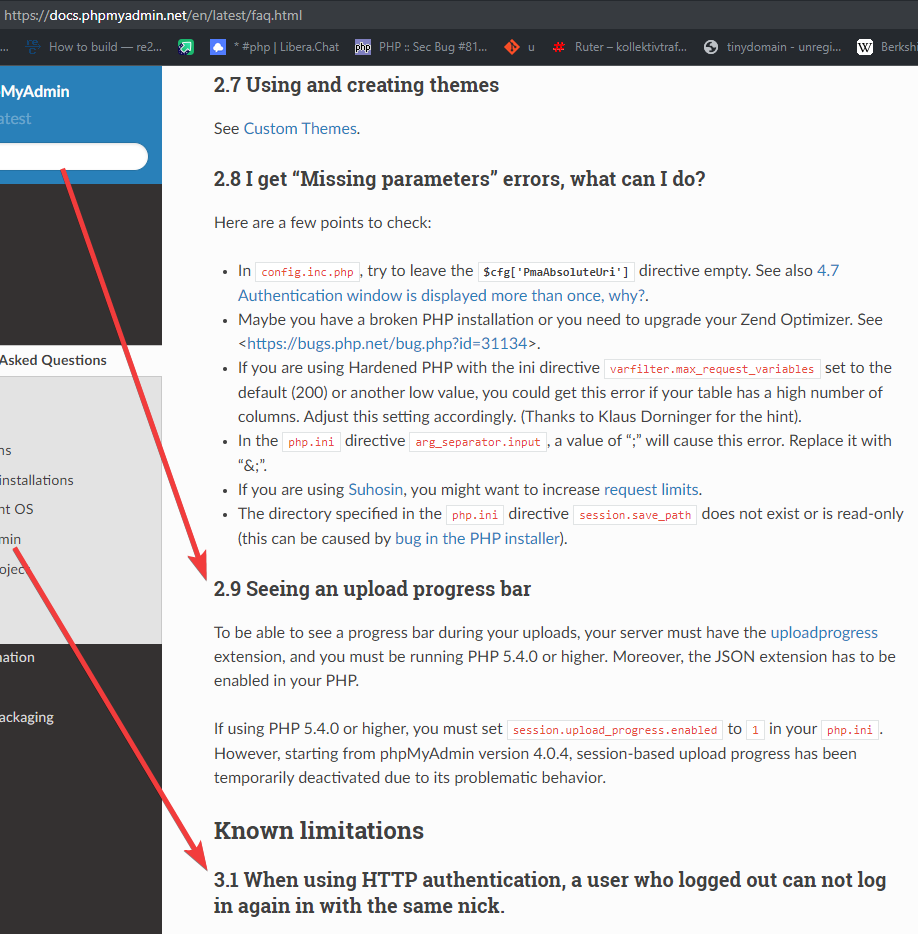Click the sidebar search input field

[x=70, y=156]
